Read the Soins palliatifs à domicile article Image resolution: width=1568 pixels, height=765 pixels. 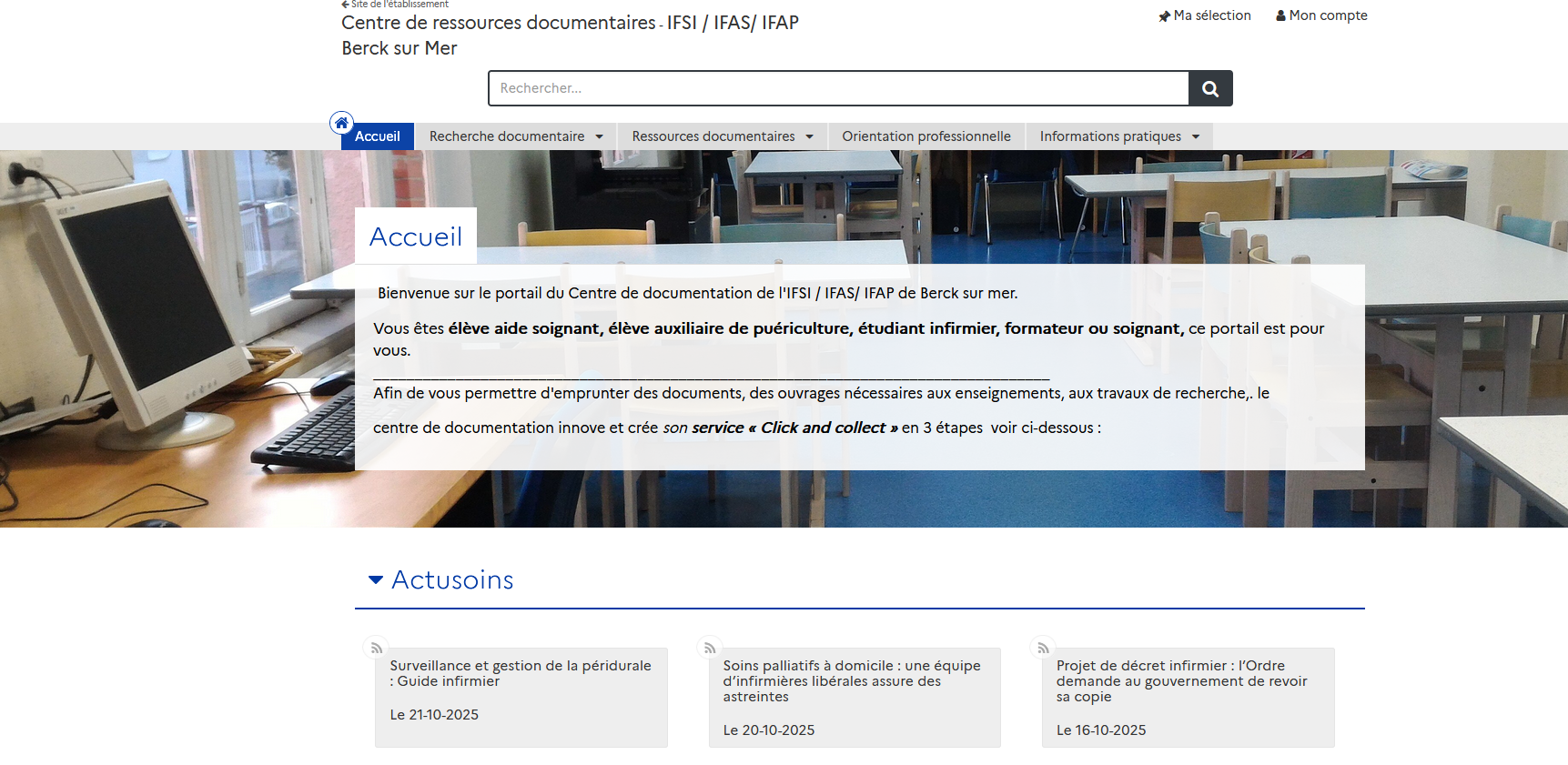coord(851,680)
